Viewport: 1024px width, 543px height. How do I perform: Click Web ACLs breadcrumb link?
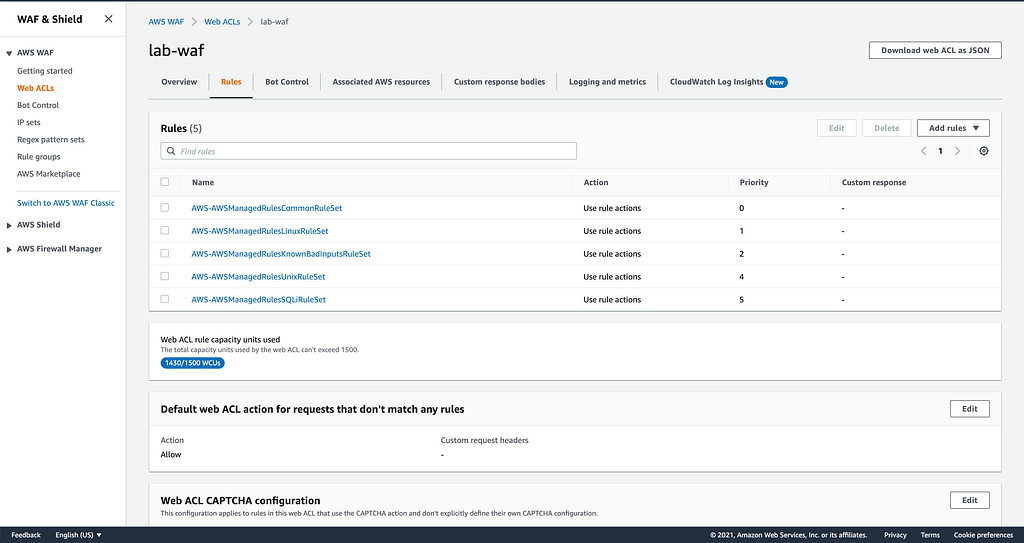222,22
